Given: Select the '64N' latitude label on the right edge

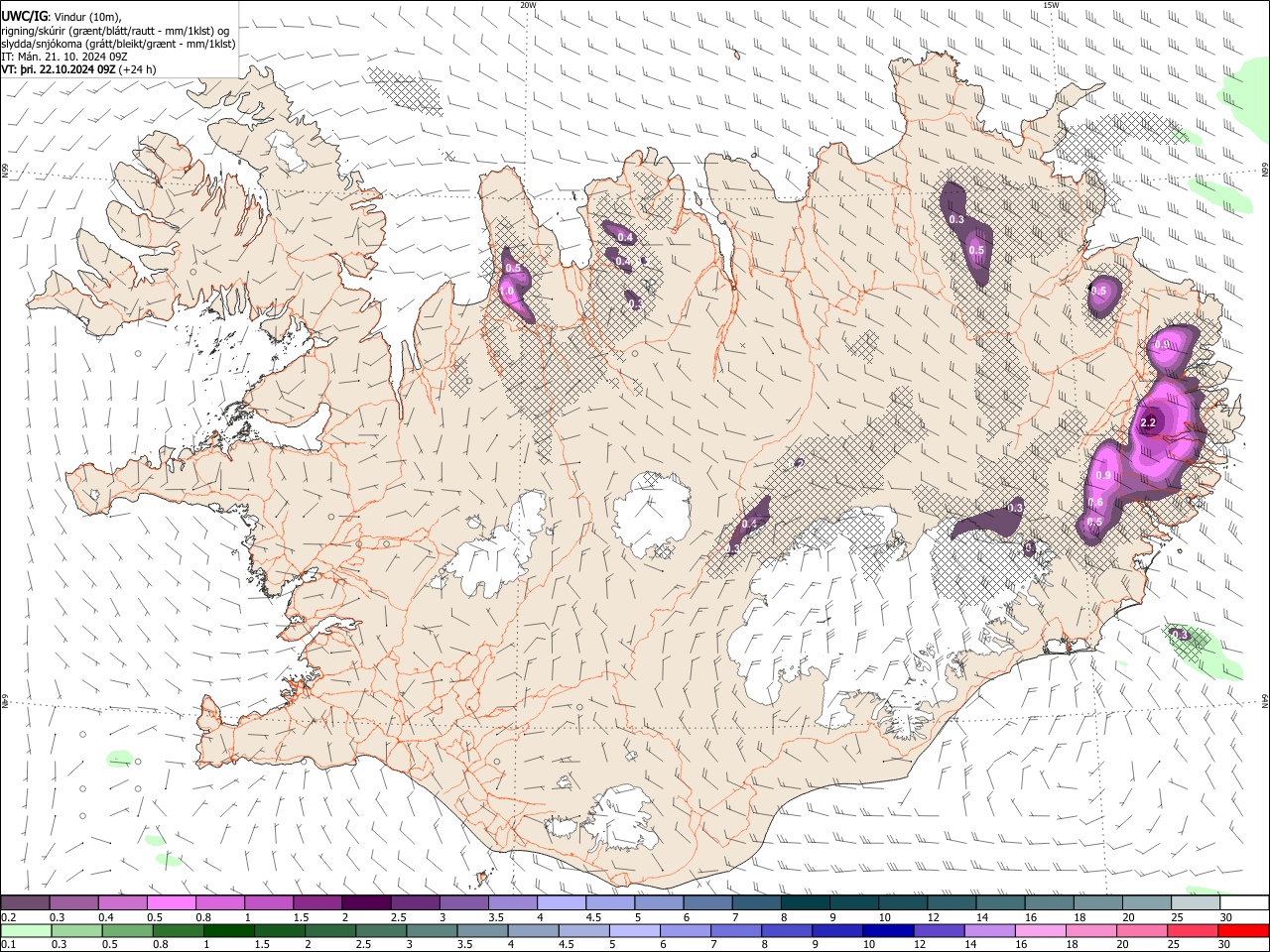Looking at the screenshot, I should (x=1265, y=702).
